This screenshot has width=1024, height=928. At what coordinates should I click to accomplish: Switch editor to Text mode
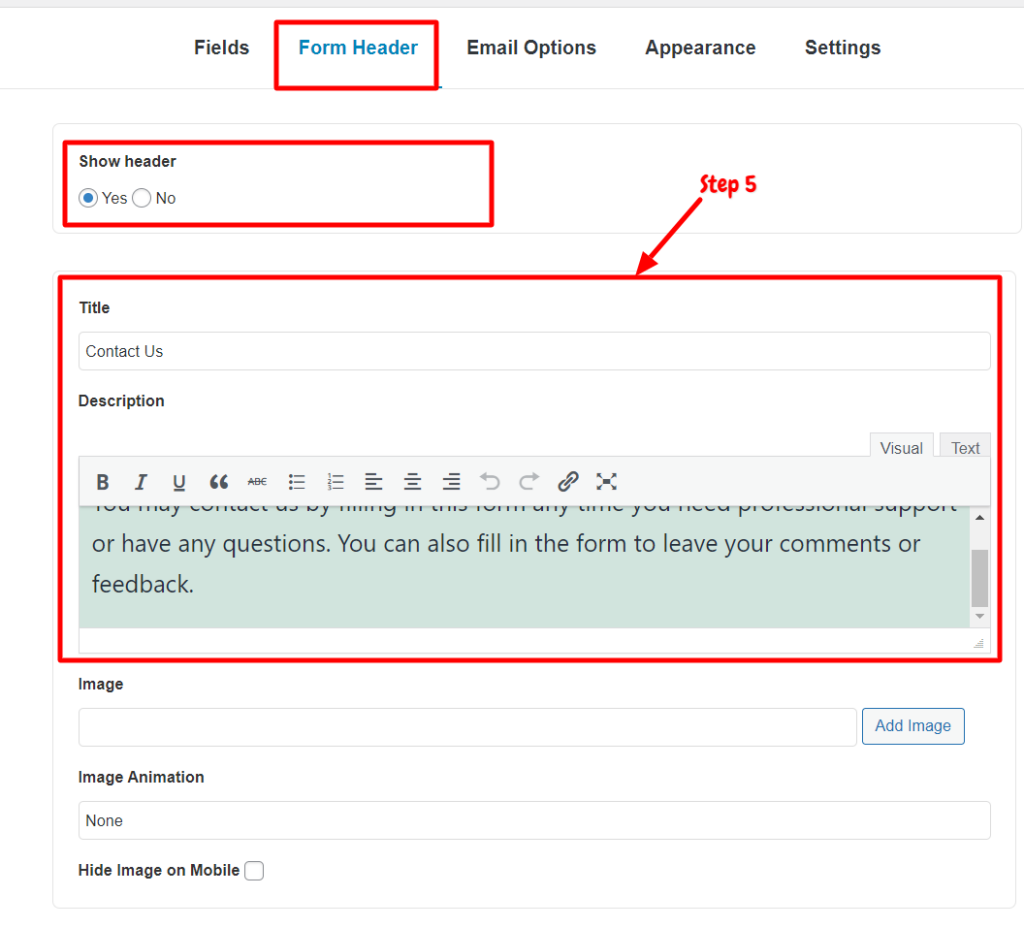(x=965, y=447)
